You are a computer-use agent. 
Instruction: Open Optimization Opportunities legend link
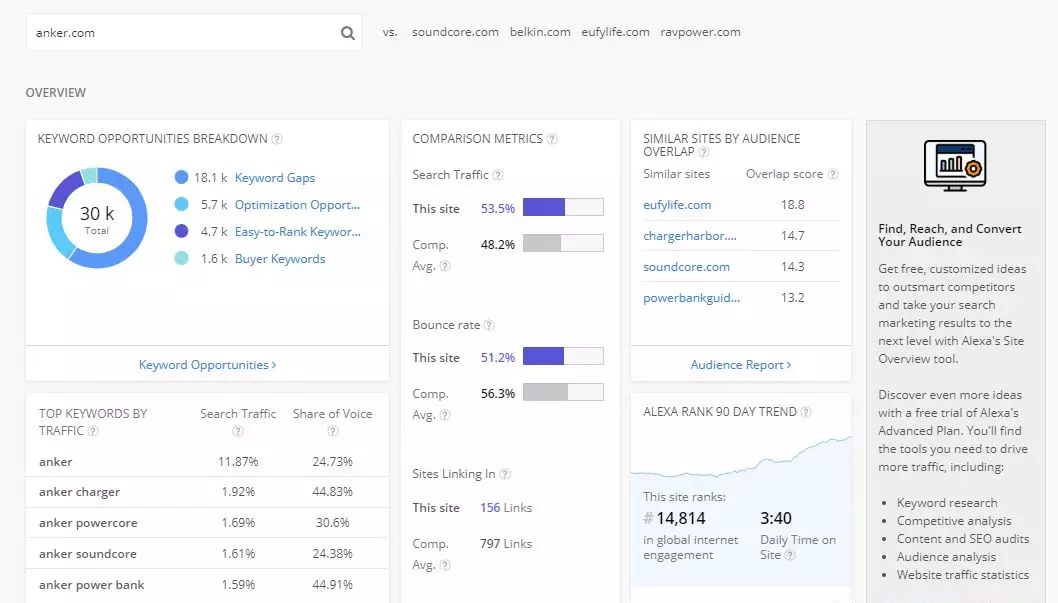(x=297, y=205)
